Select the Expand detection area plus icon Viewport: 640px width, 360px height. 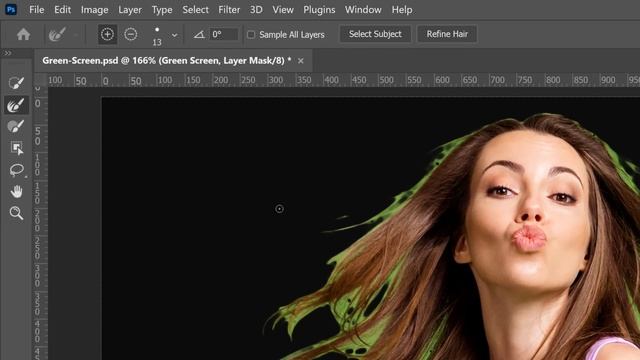[x=107, y=34]
